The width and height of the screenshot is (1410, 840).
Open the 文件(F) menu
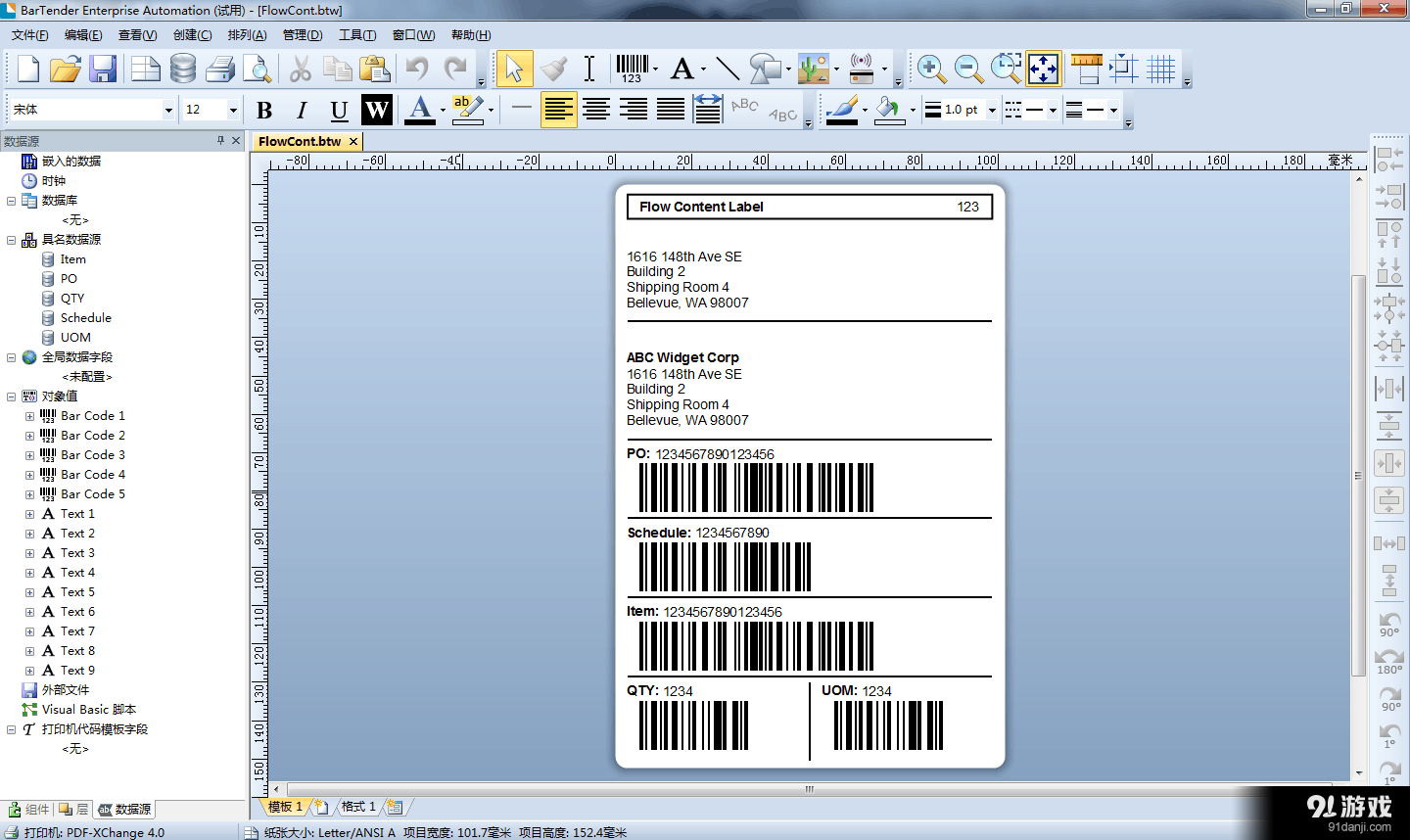(x=30, y=35)
